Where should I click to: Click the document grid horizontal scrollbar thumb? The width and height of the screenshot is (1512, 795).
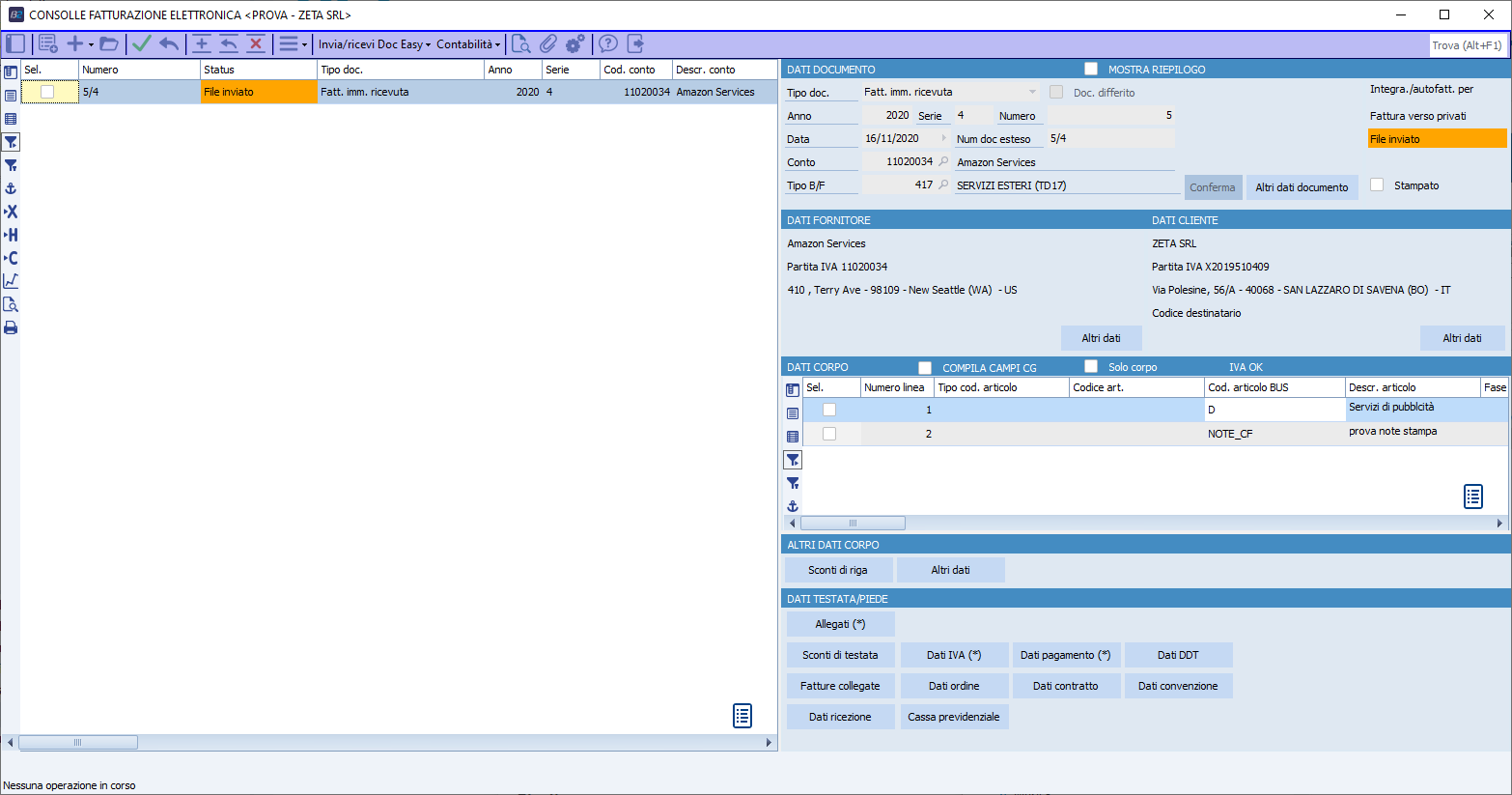click(78, 743)
